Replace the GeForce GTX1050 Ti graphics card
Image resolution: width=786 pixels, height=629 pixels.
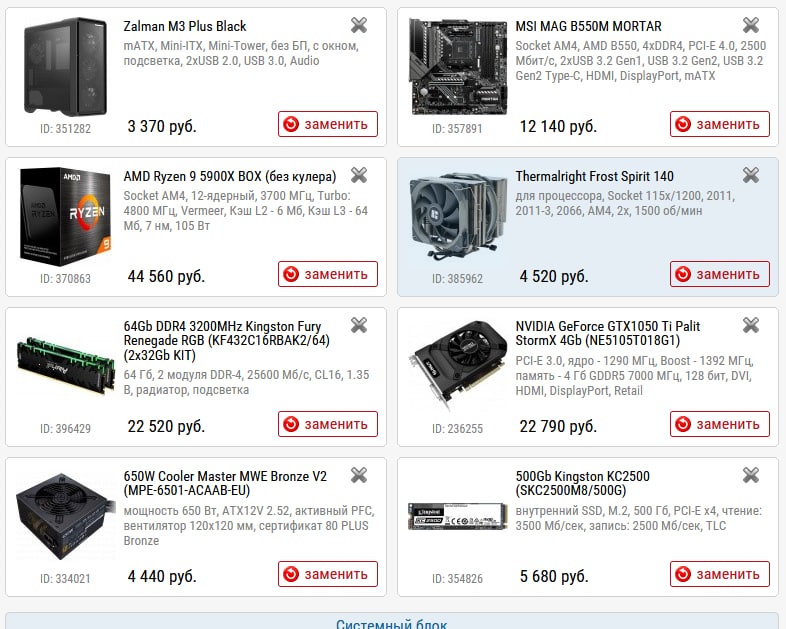(720, 424)
